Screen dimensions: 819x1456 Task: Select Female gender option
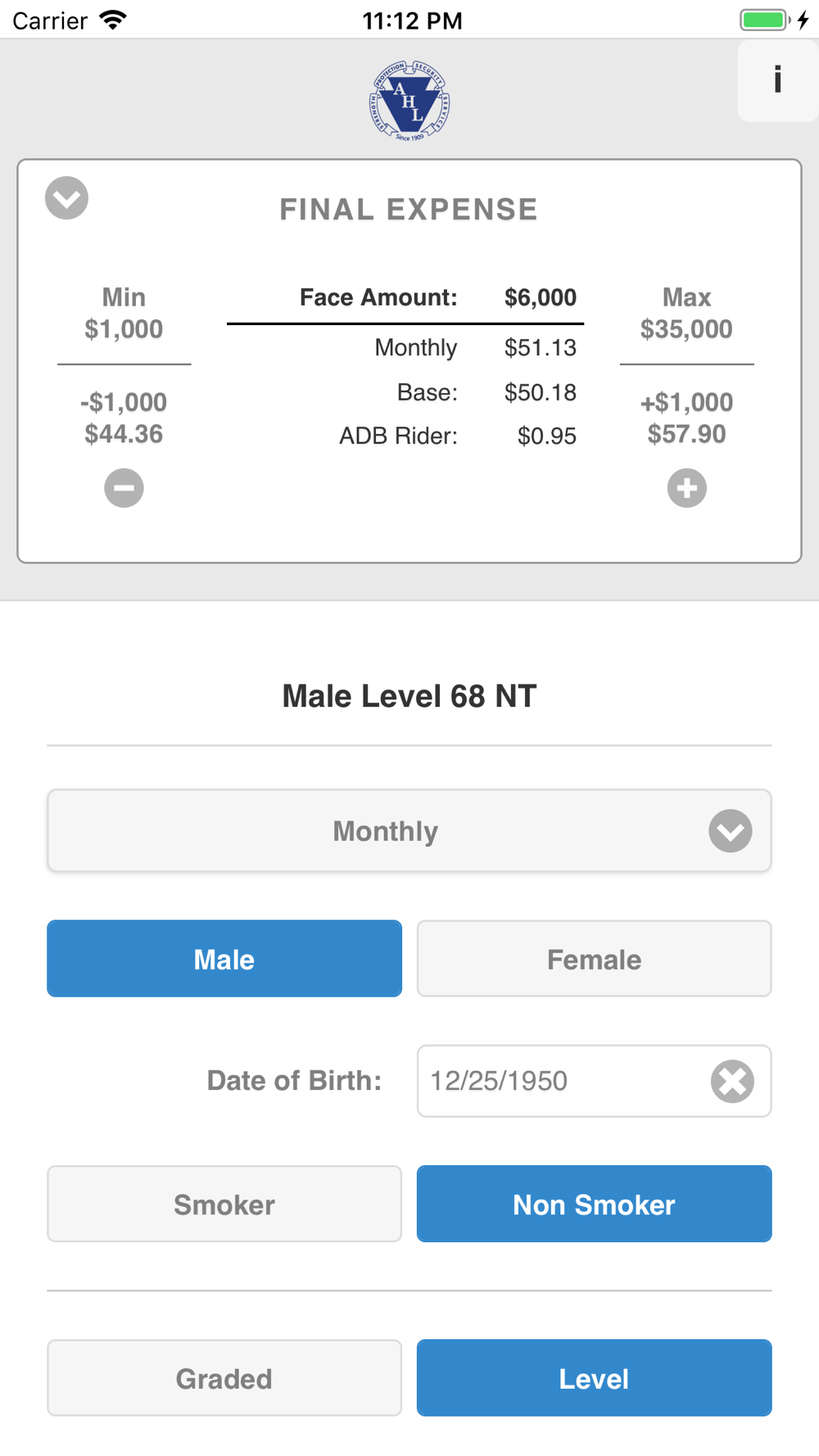pyautogui.click(x=594, y=958)
